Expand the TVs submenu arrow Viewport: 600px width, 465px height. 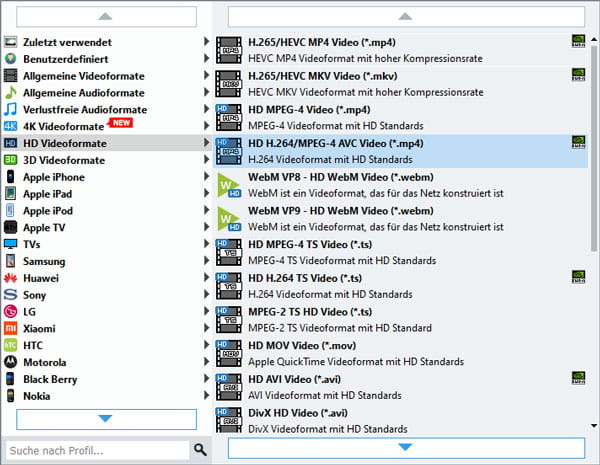click(206, 243)
